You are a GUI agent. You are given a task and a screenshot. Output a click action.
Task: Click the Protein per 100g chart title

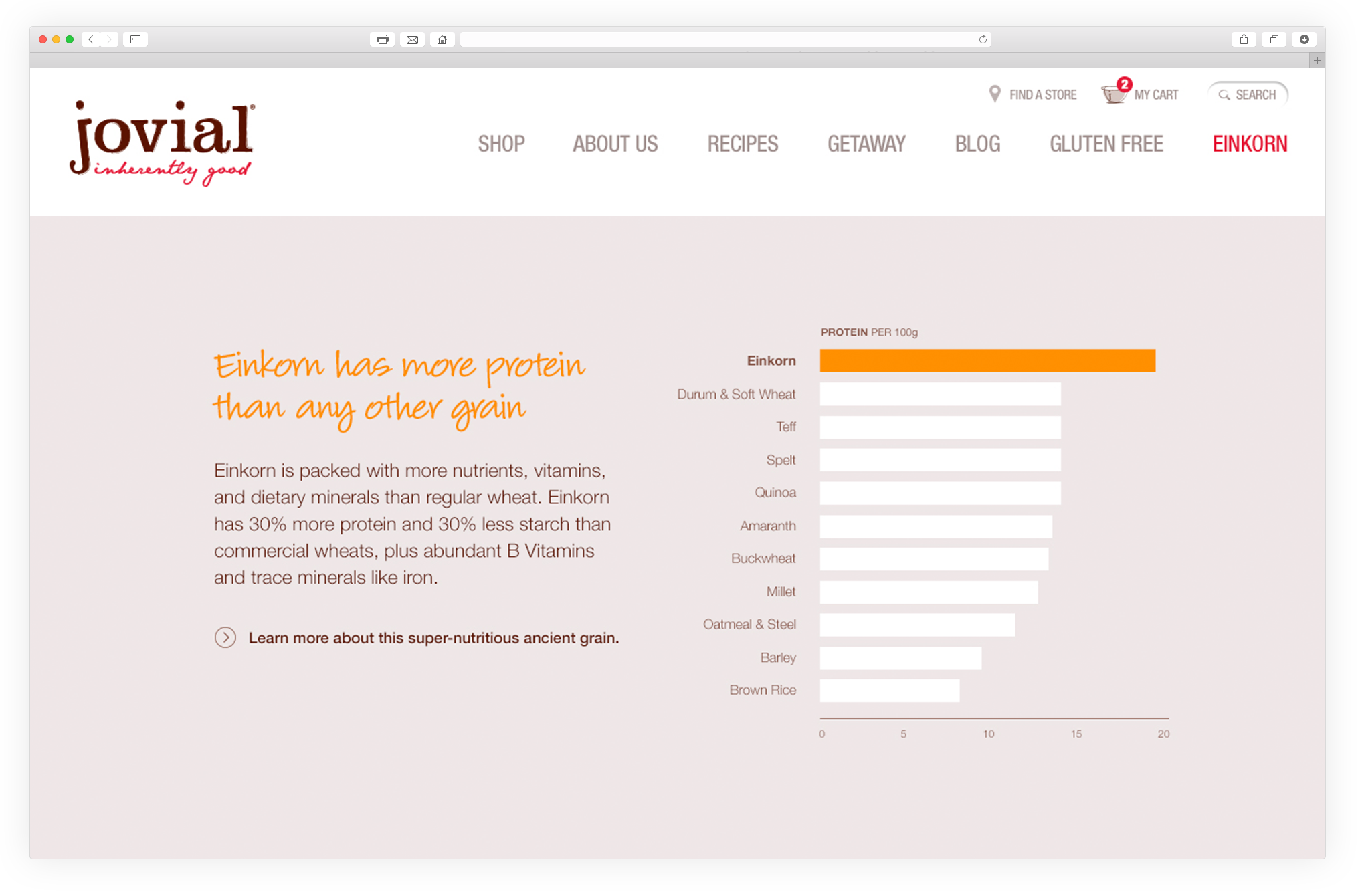869,332
